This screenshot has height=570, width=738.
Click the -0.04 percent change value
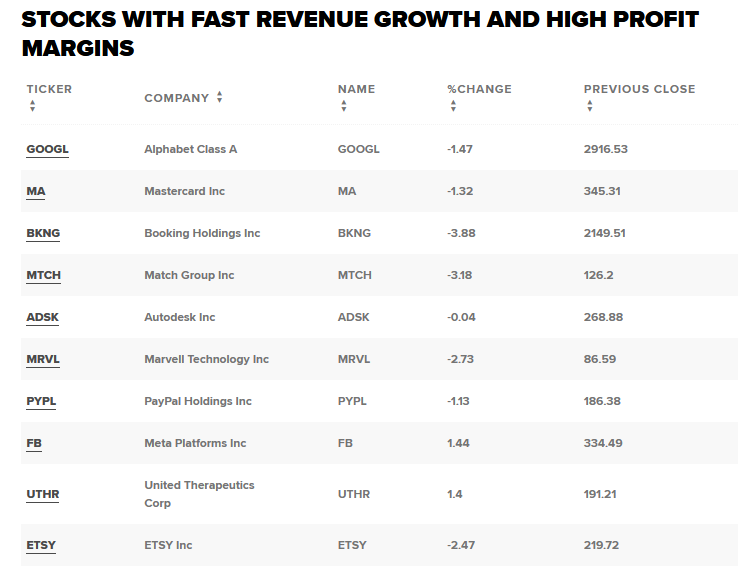pyautogui.click(x=461, y=317)
